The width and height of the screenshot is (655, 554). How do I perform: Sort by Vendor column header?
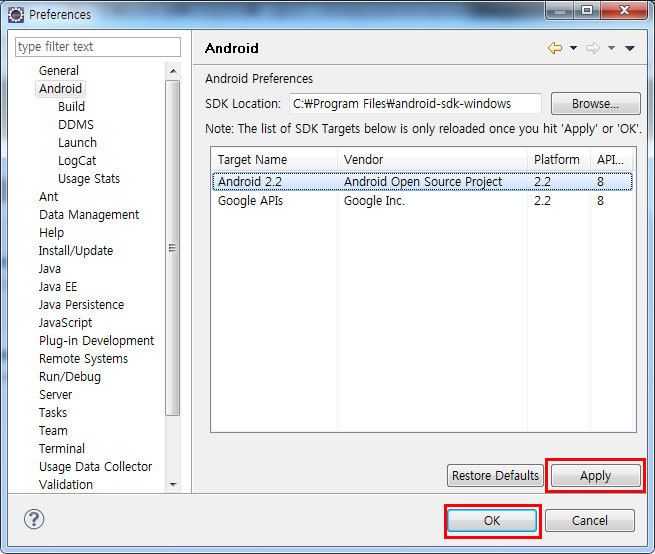432,160
